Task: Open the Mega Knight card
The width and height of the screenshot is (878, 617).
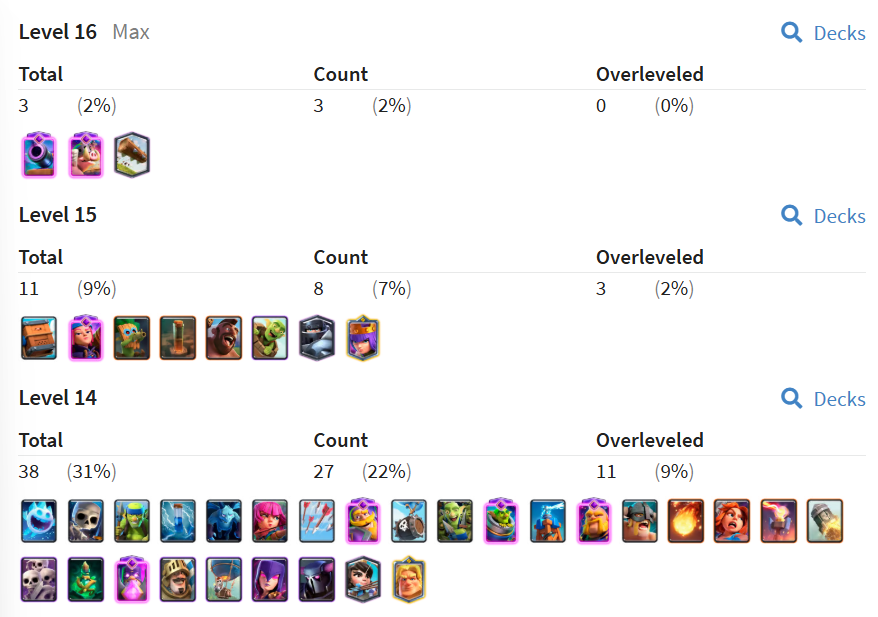Action: point(315,338)
